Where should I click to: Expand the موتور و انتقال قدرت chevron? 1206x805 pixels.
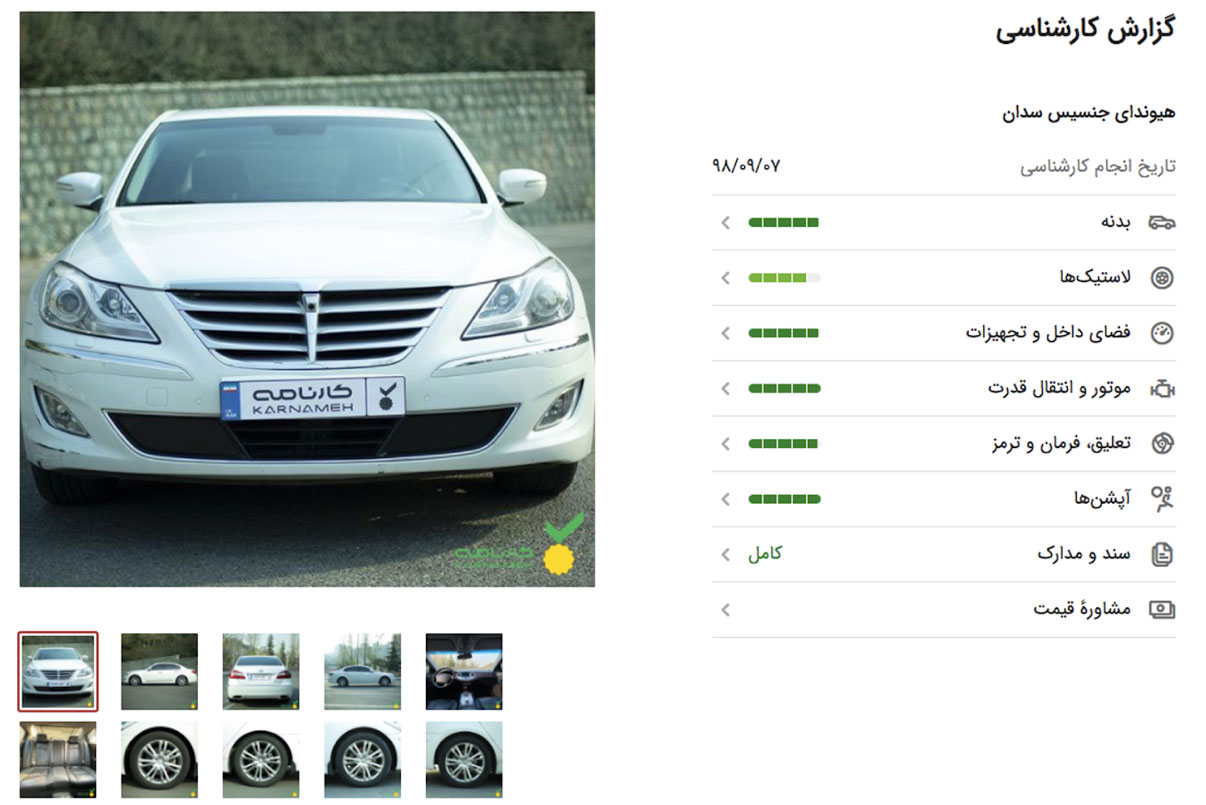click(x=726, y=388)
